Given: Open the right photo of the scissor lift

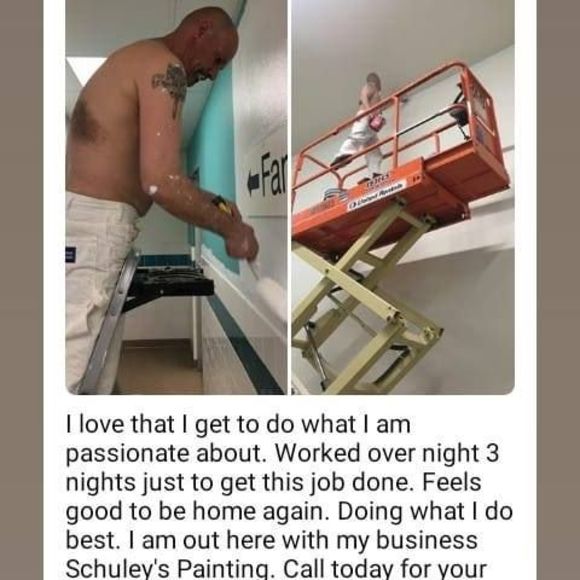Looking at the screenshot, I should [x=403, y=197].
